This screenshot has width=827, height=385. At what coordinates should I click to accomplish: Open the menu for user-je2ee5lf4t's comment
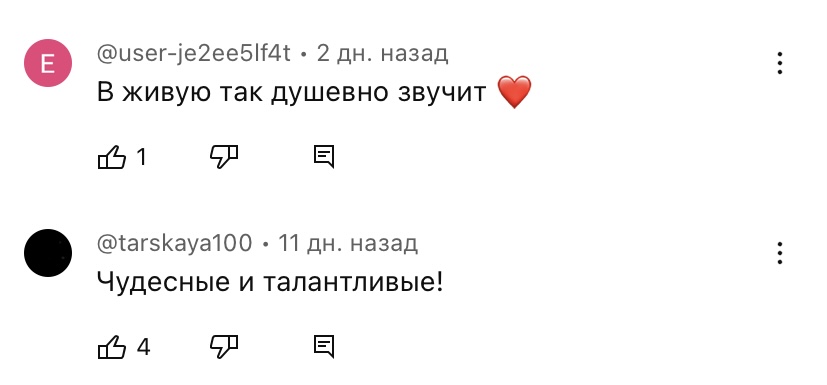(779, 63)
